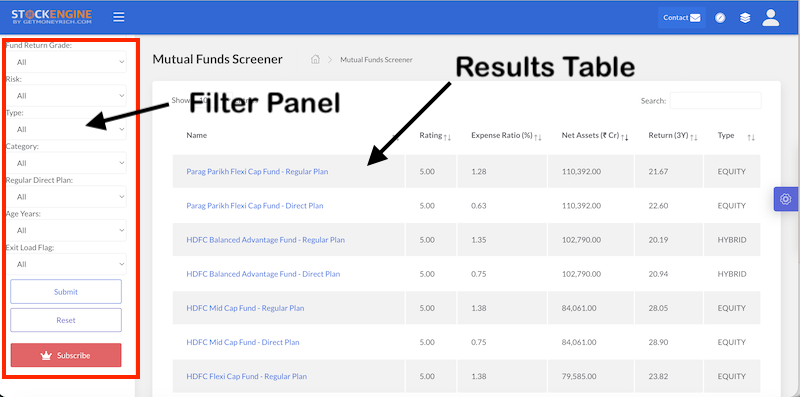Click the 28.90 return value
Screen dimensions: 800x397
click(x=658, y=342)
